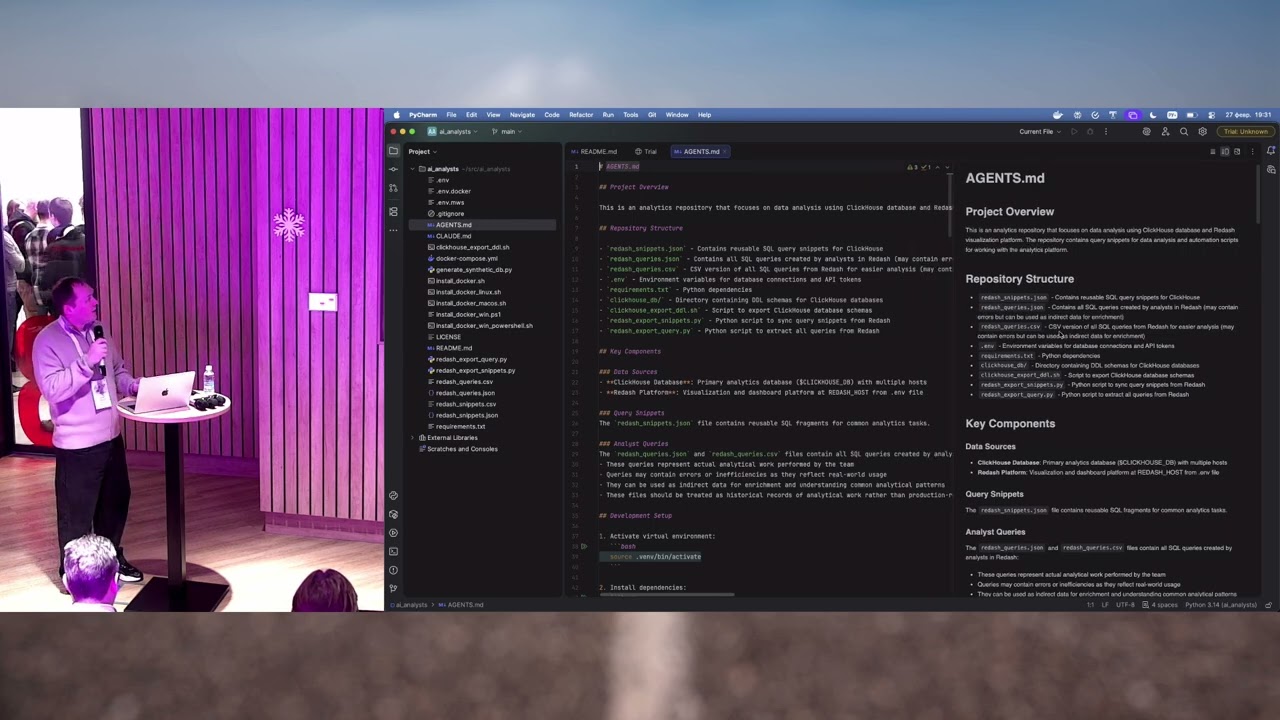Open the Terminal tool window icon
Screen dimensions: 1280x720
(x=393, y=551)
